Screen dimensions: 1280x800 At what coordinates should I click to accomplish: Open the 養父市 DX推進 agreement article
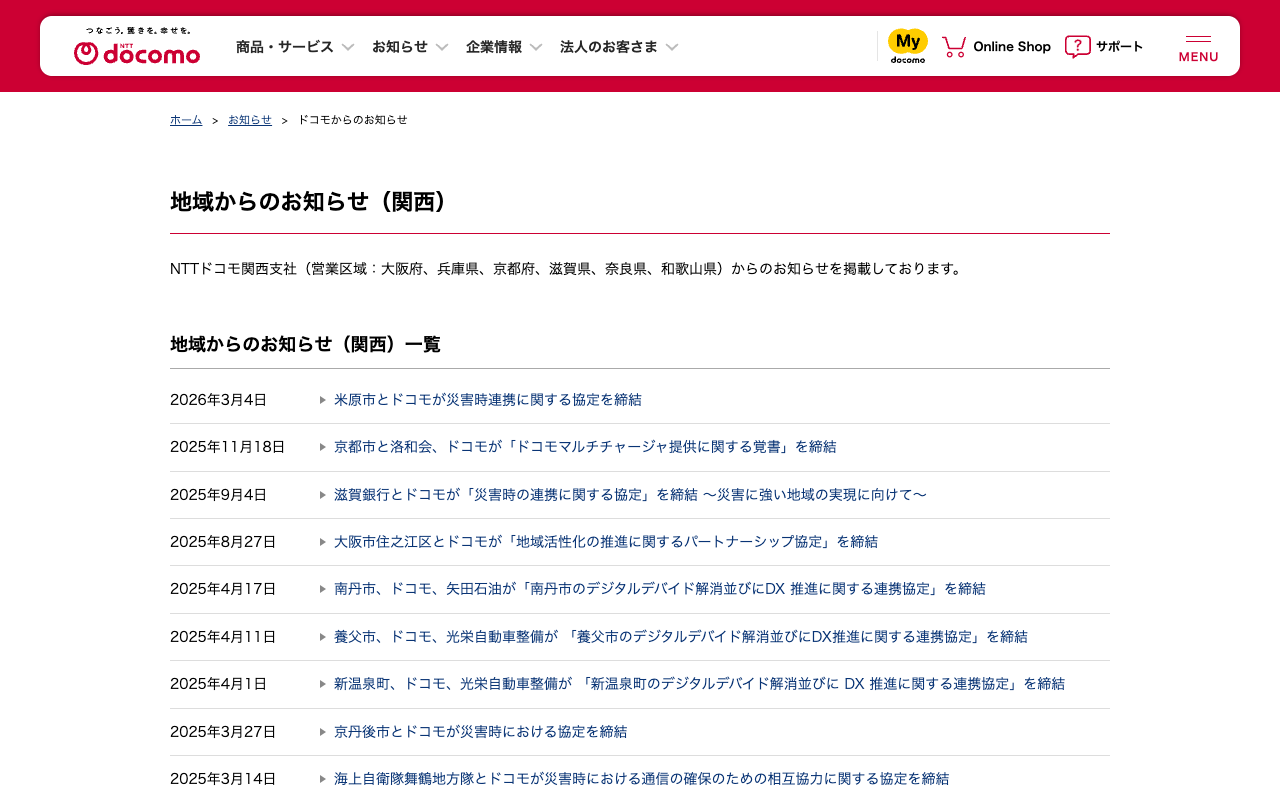pyautogui.click(x=681, y=637)
